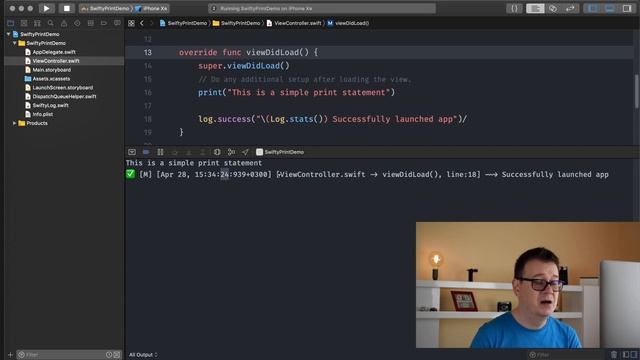Open the All Output console selector
The image size is (640, 360).
tap(143, 355)
